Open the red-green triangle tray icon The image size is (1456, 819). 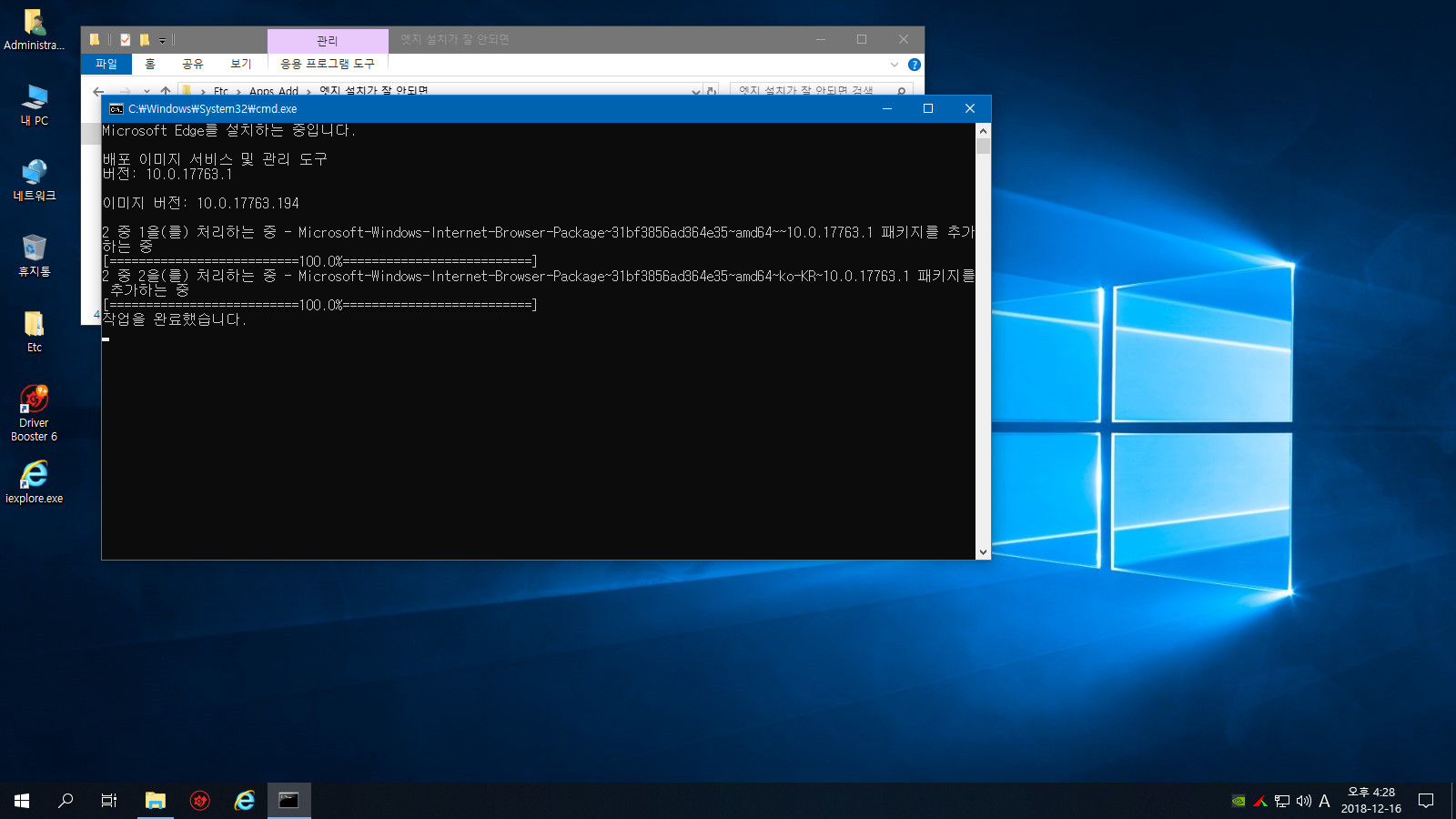[1260, 801]
